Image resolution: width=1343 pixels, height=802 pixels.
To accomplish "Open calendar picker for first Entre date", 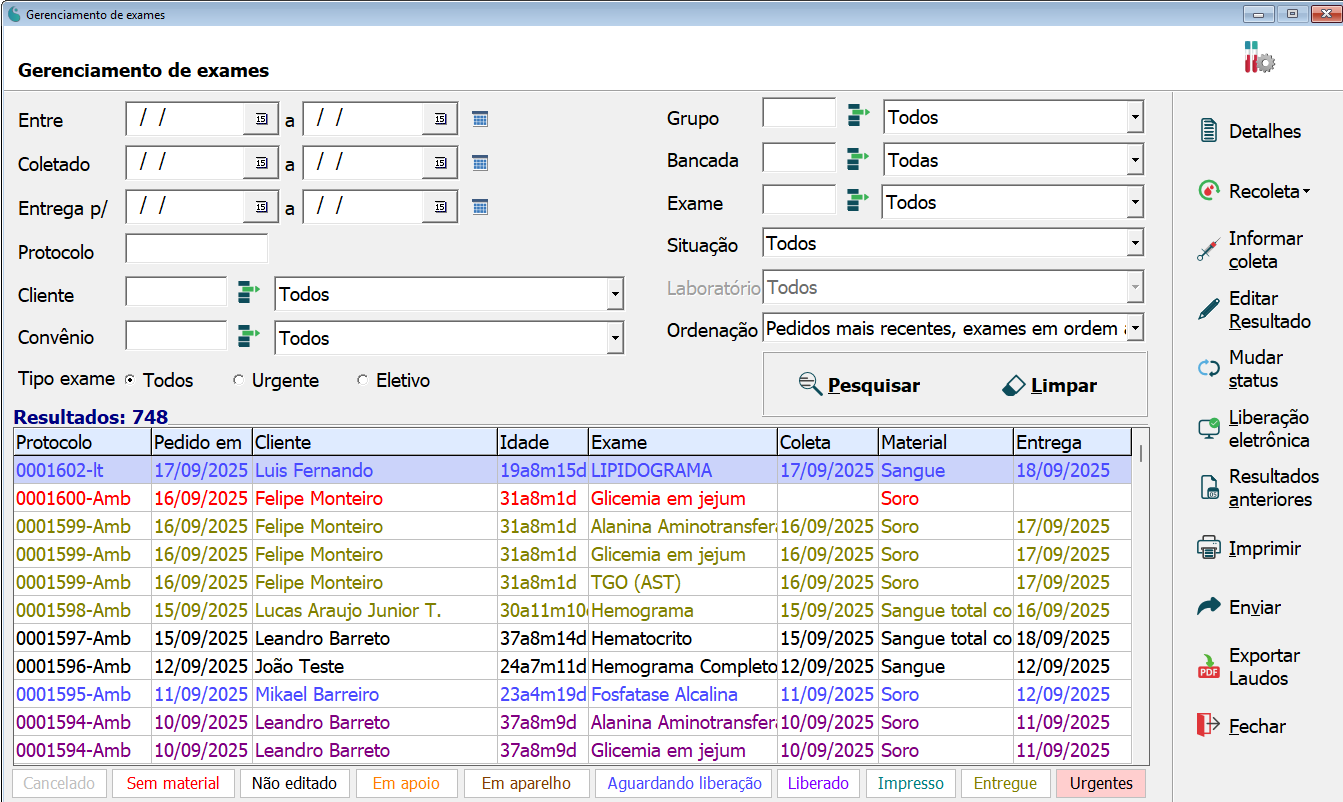I will tap(261, 119).
